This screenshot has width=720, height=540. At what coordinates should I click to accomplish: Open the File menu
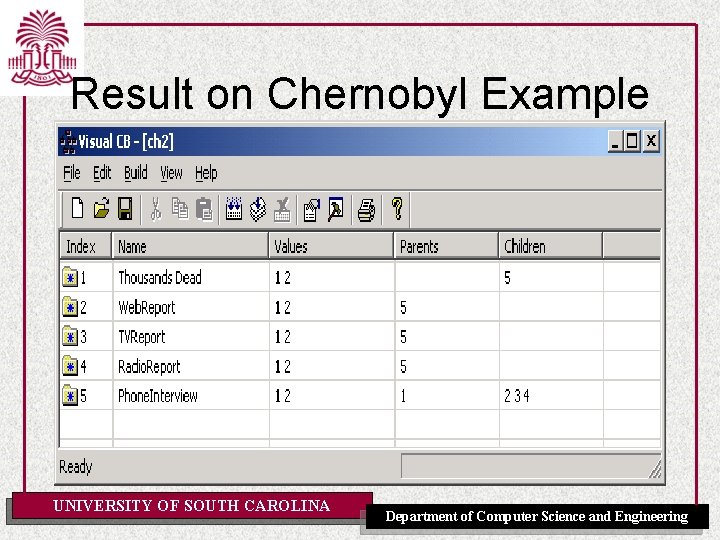72,173
